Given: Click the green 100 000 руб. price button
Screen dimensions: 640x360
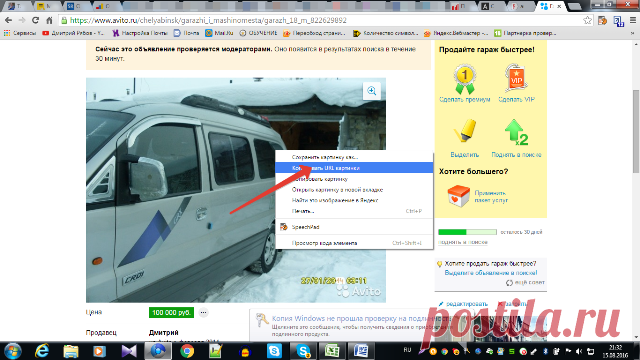Looking at the screenshot, I should [171, 313].
